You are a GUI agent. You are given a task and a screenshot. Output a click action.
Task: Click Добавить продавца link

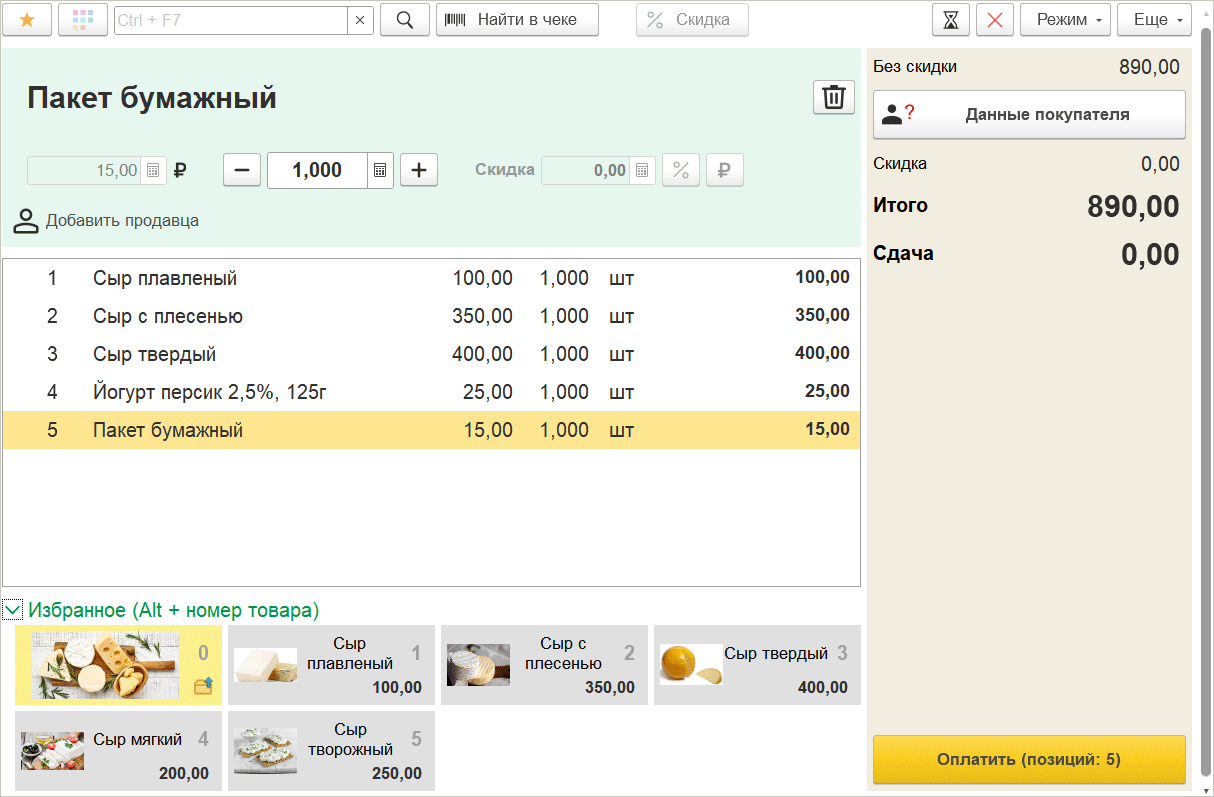coord(106,221)
